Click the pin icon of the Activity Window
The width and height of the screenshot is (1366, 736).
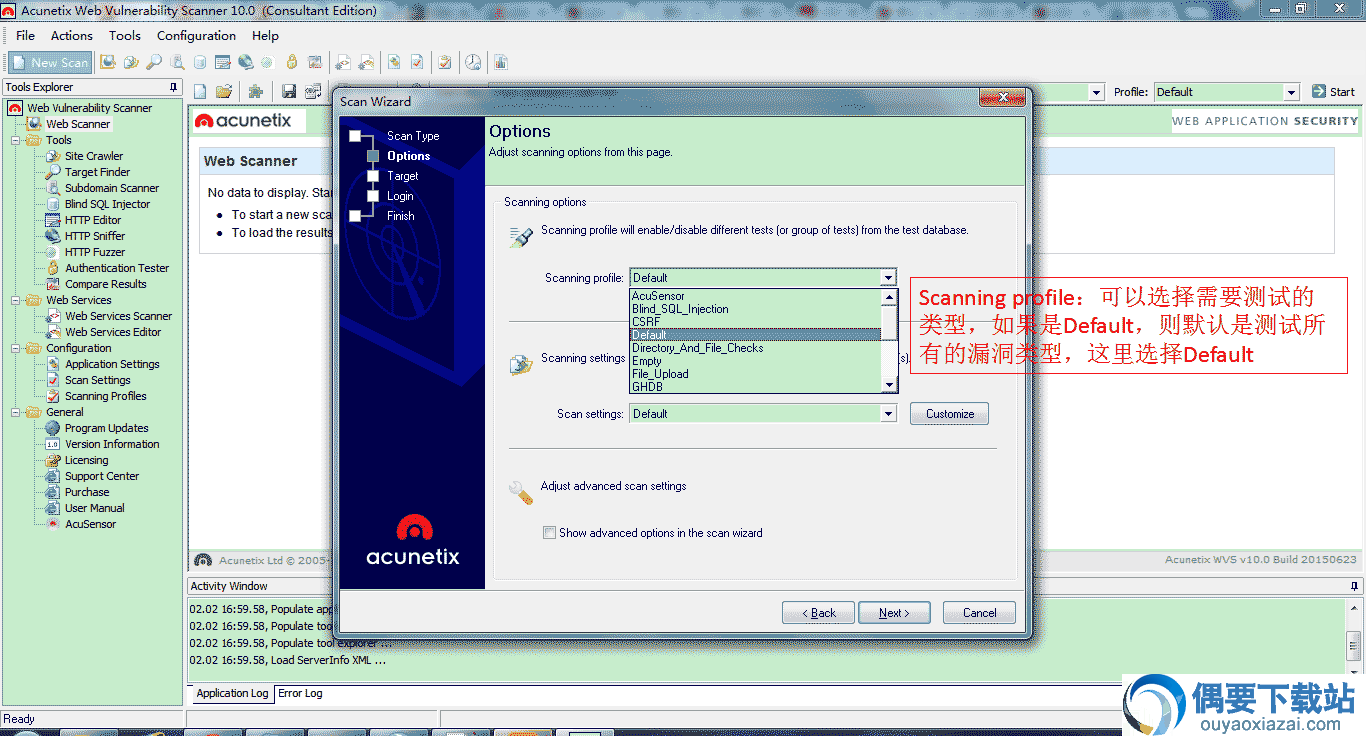[1355, 586]
